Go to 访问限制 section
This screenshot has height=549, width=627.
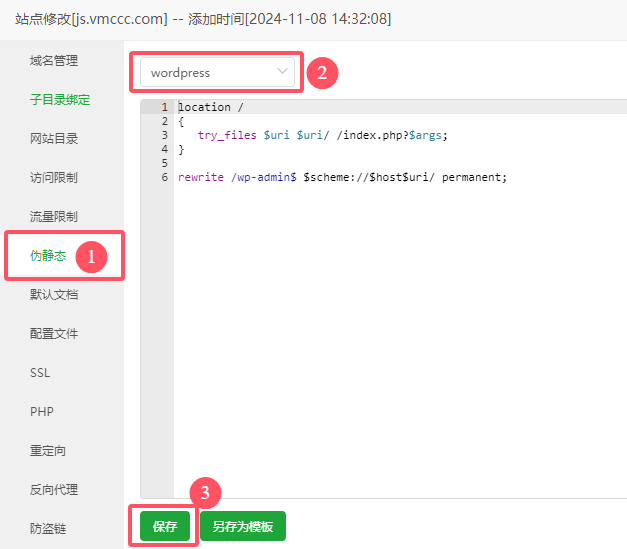pos(54,178)
